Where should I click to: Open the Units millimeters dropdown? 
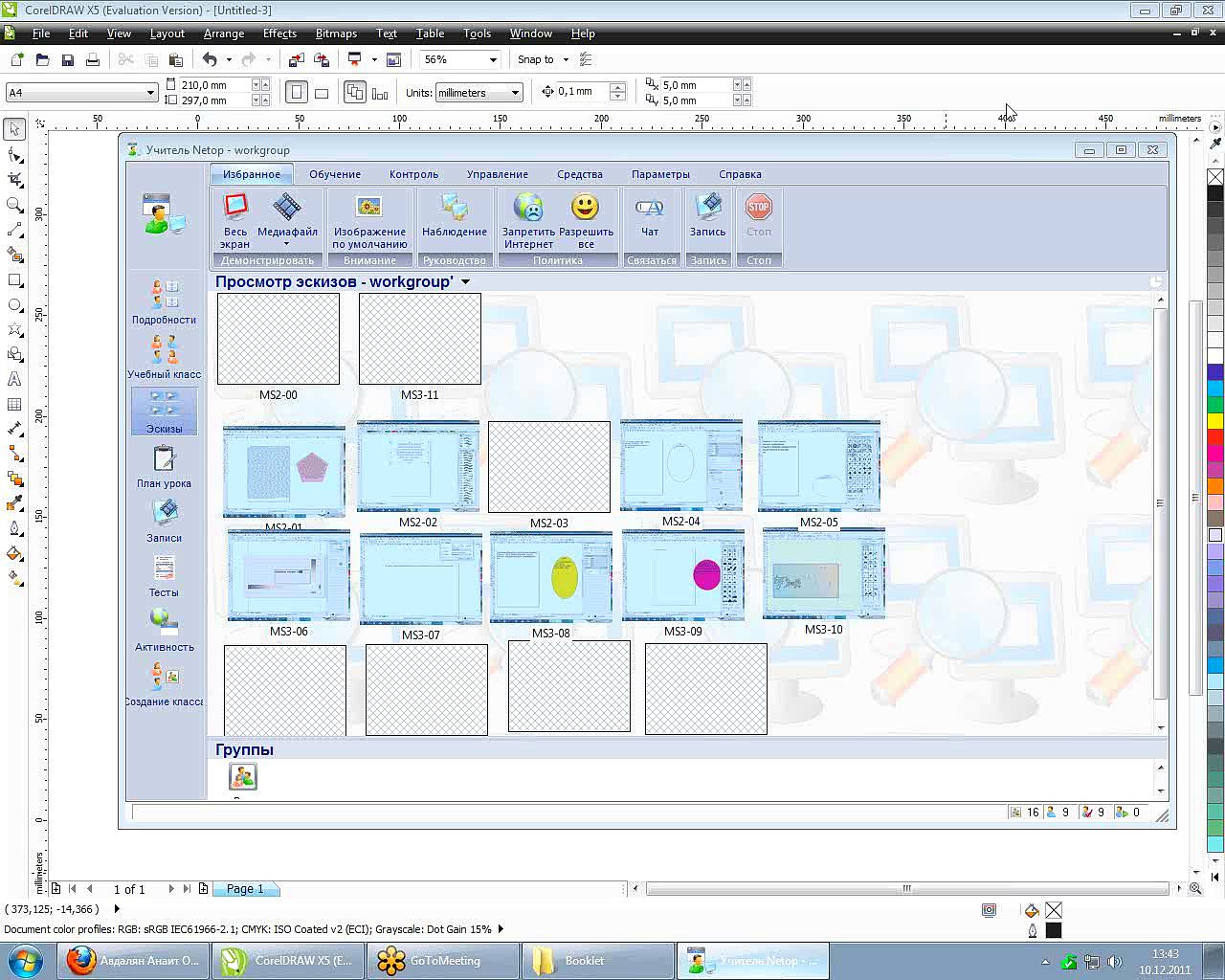(515, 93)
